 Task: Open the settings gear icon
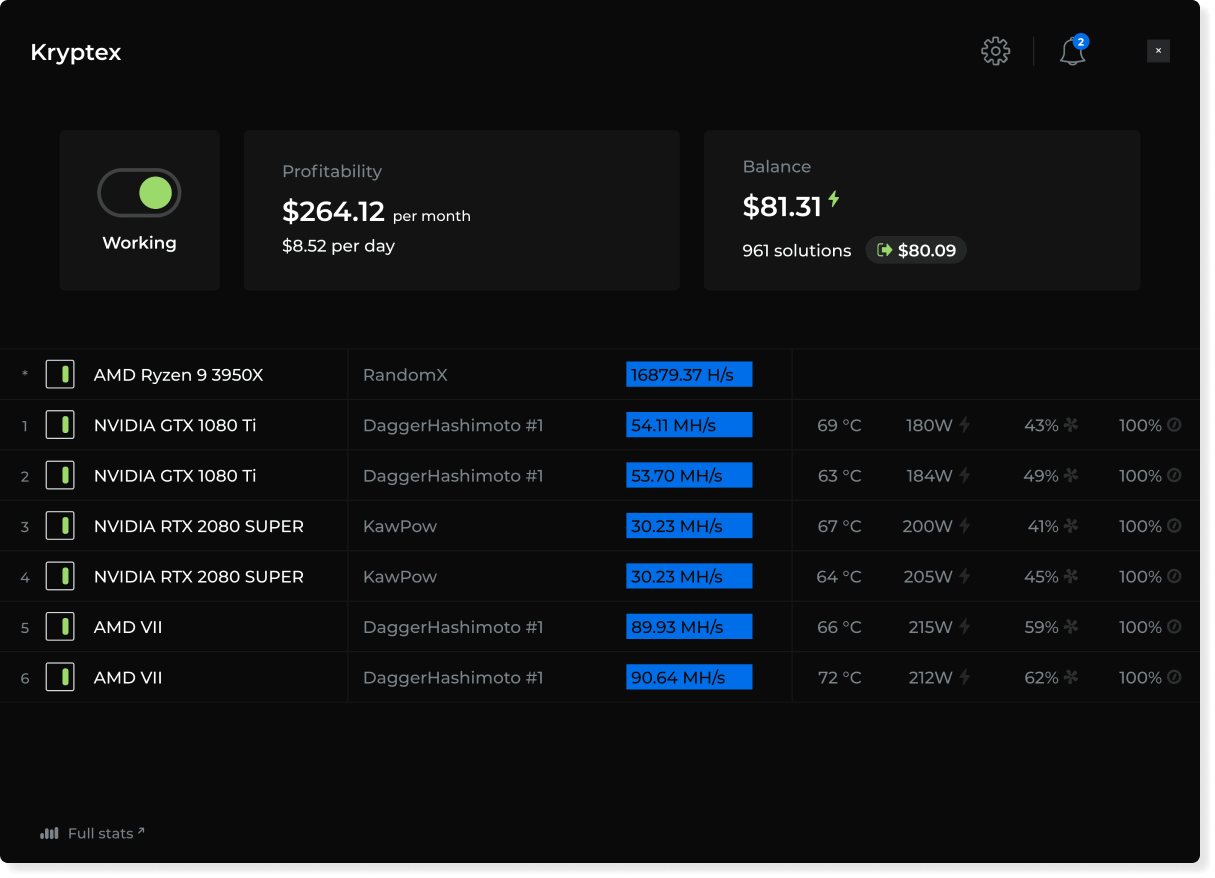point(995,51)
